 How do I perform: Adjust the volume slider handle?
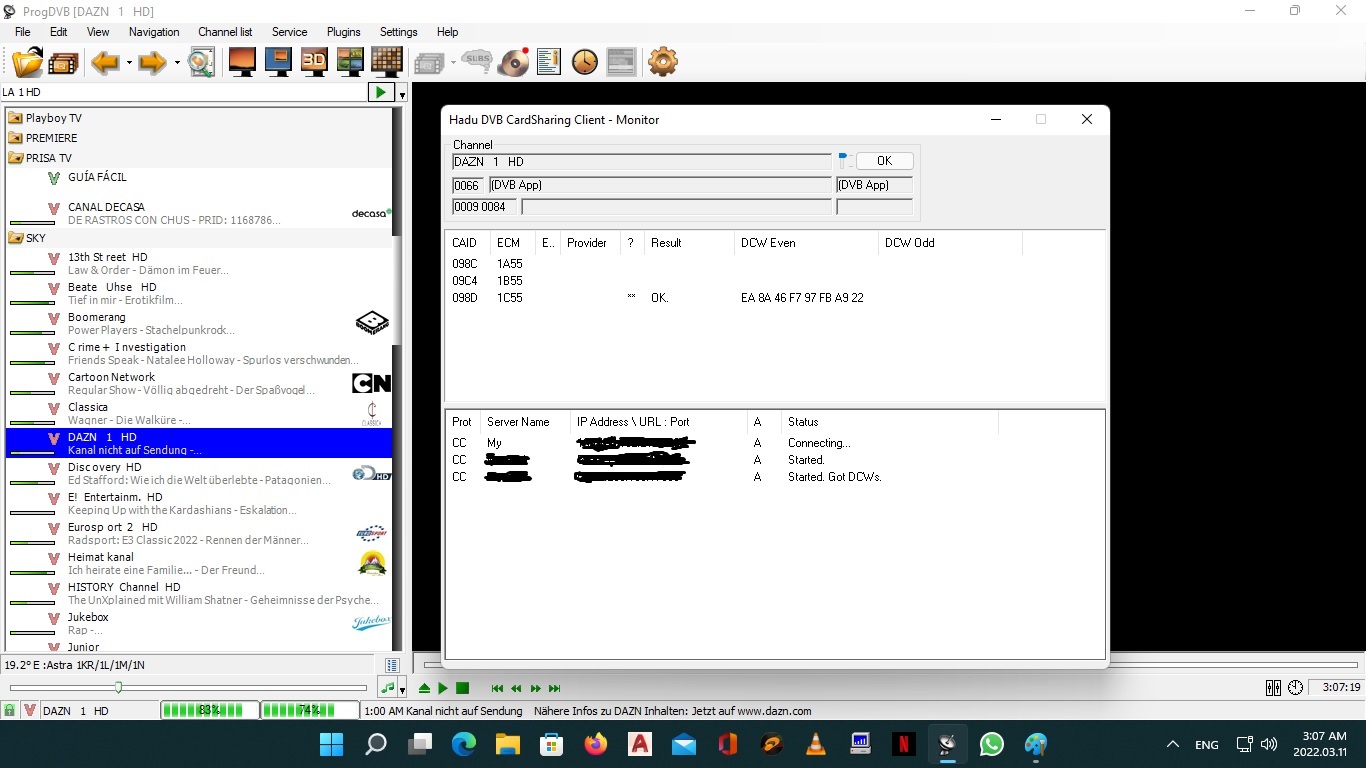pyautogui.click(x=119, y=687)
